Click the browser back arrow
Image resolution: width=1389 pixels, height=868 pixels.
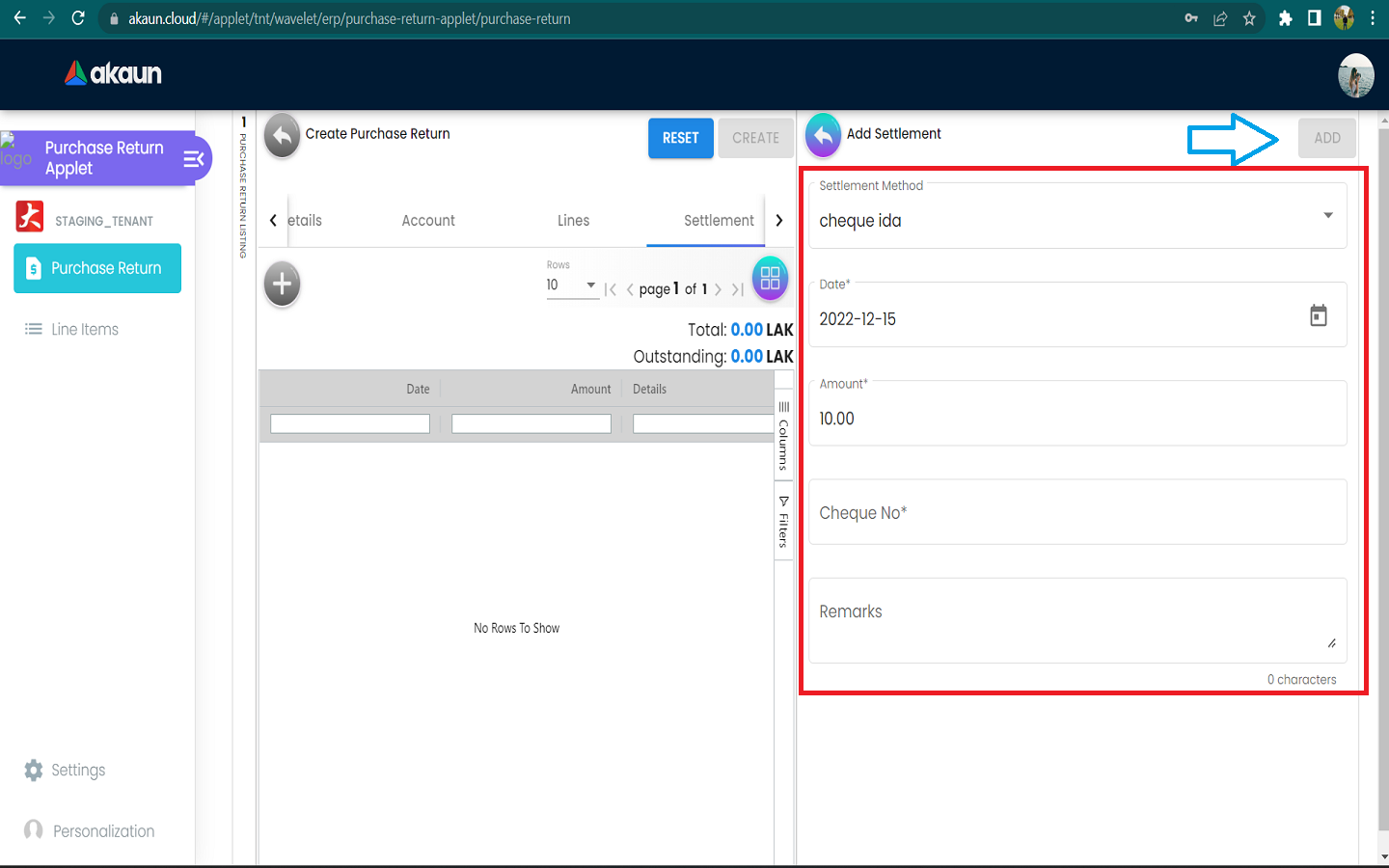click(19, 18)
